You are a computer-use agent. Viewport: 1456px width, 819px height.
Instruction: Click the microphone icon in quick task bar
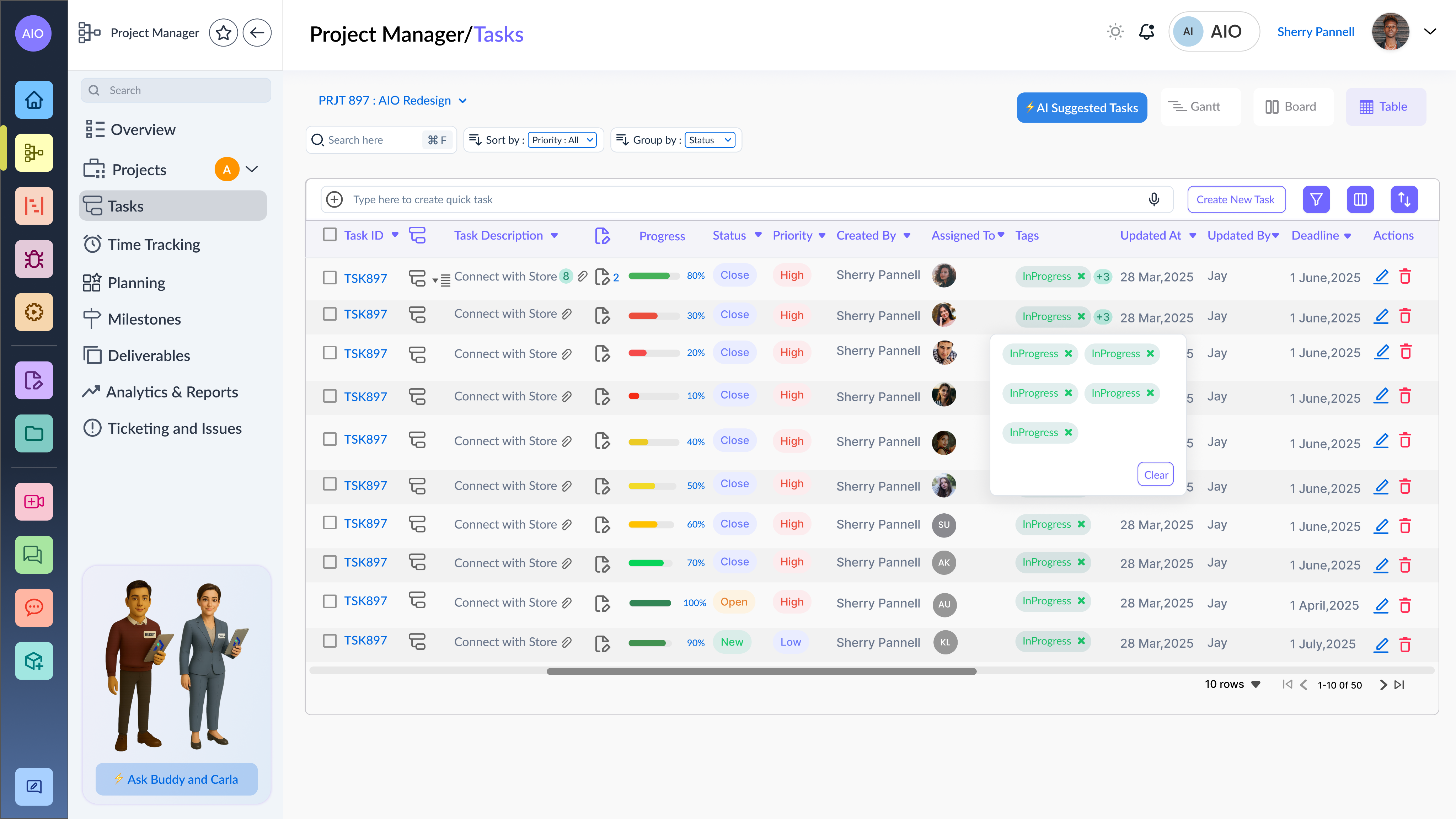(x=1153, y=199)
